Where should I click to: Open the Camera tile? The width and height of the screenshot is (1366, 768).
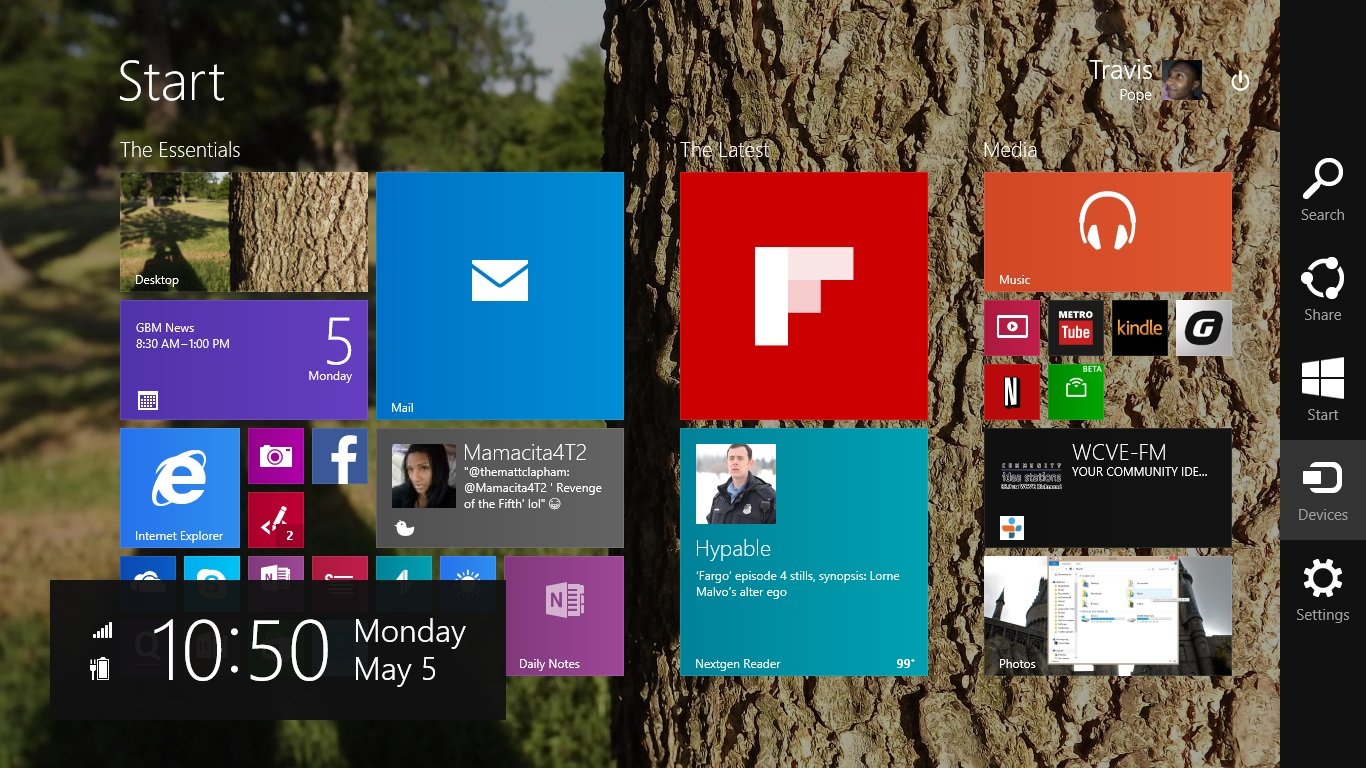276,456
